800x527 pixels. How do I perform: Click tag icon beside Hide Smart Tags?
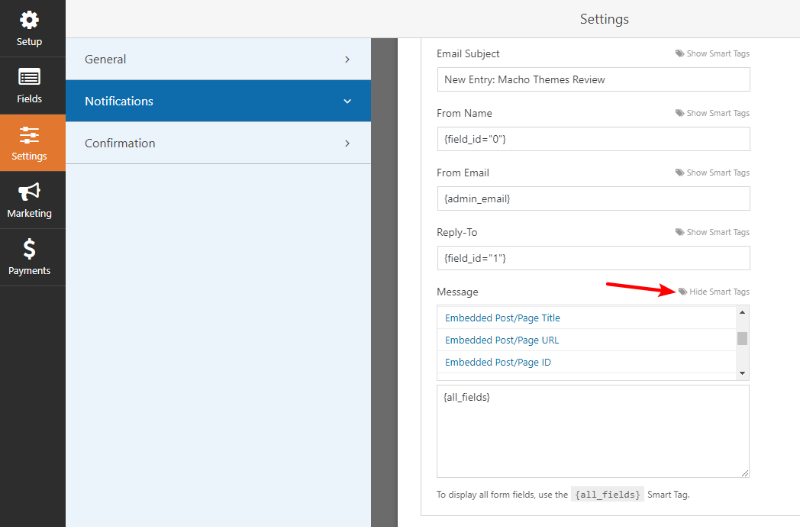[683, 292]
